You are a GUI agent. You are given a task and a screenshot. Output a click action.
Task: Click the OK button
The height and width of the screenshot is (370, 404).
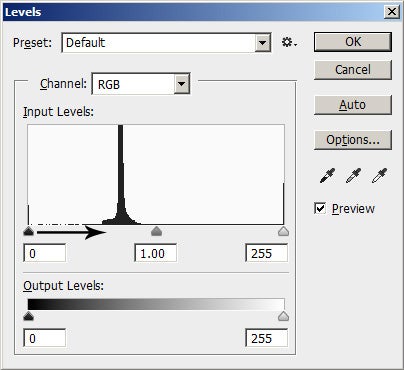point(353,42)
